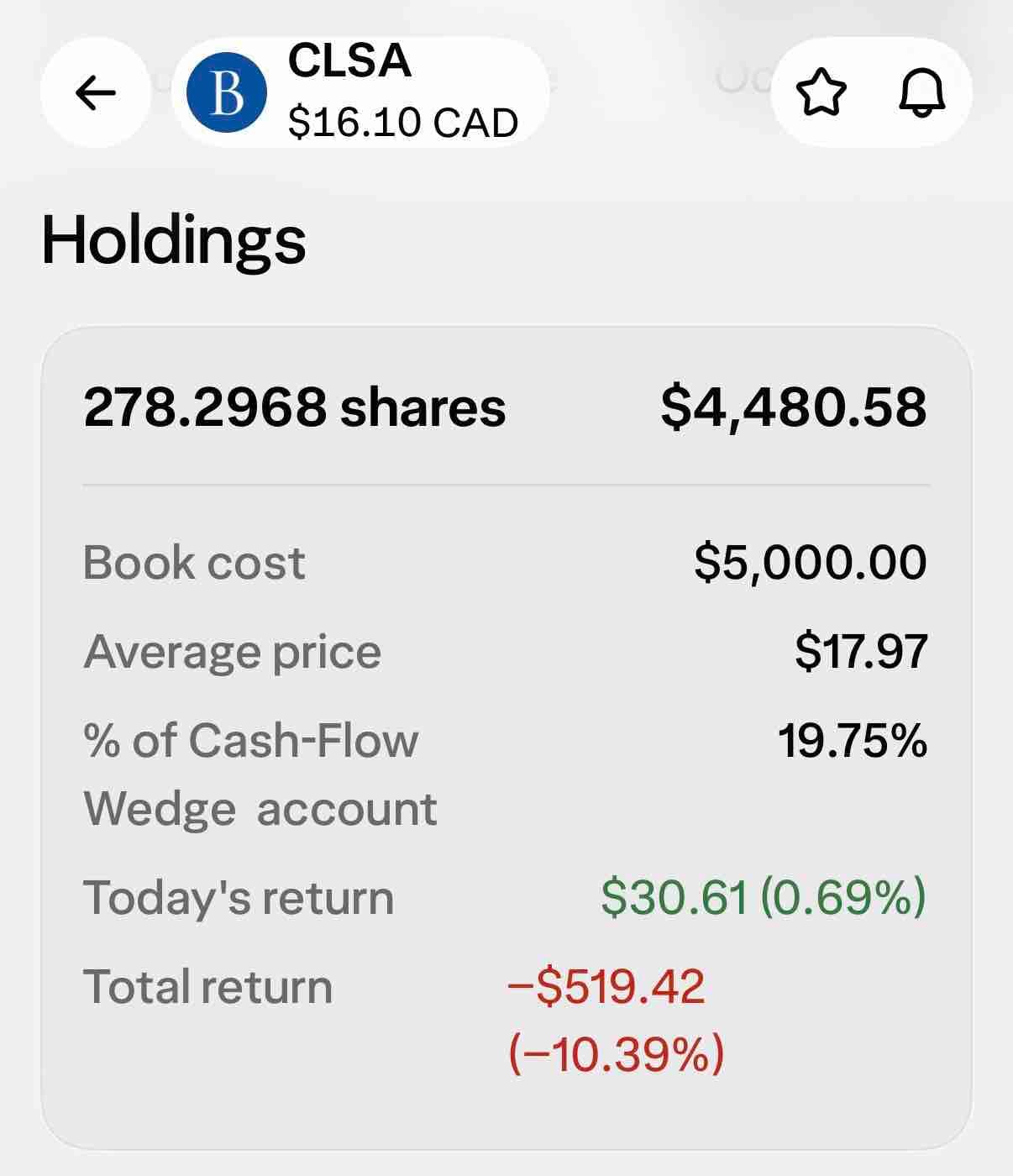
Task: Tap the blue B company logo
Action: [227, 93]
